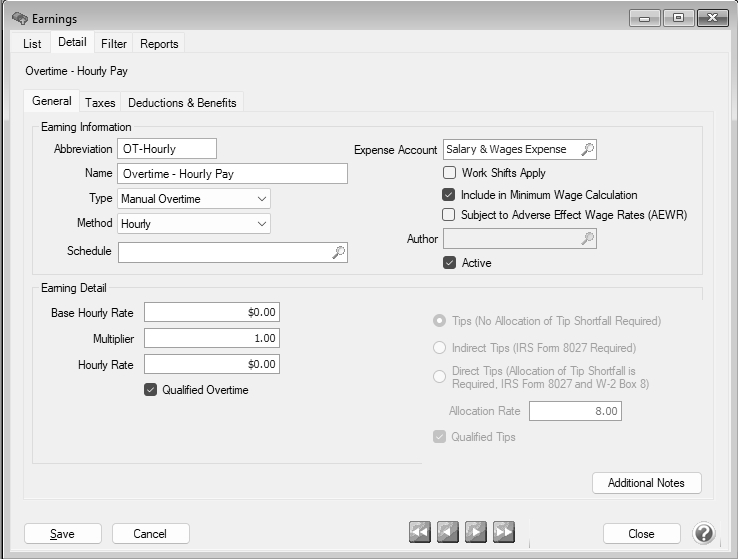Click the Expense Account lookup magnifier icon
Viewport: 738px width, 559px height.
(x=587, y=150)
